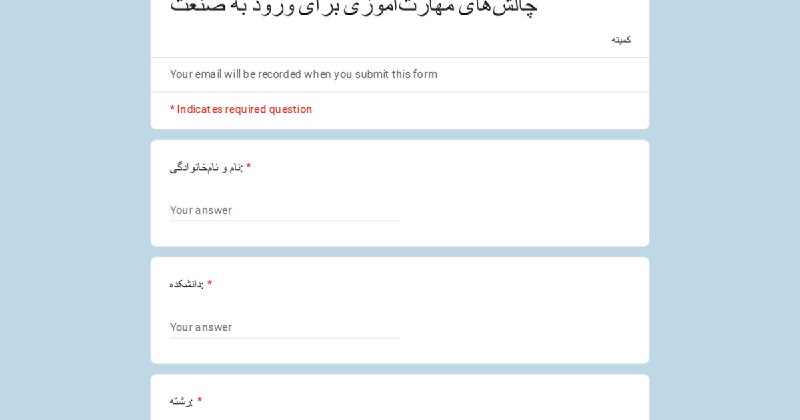Click the form title heading at top
The image size is (800, 420).
pos(353,7)
